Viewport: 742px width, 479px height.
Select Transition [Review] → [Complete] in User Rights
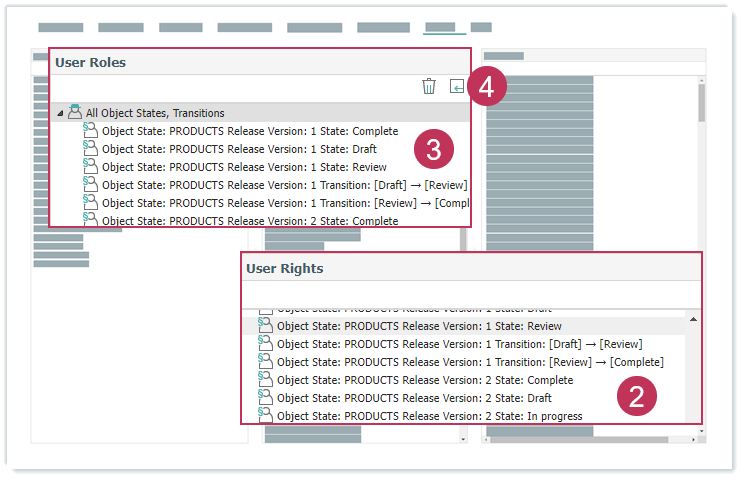[x=470, y=362]
